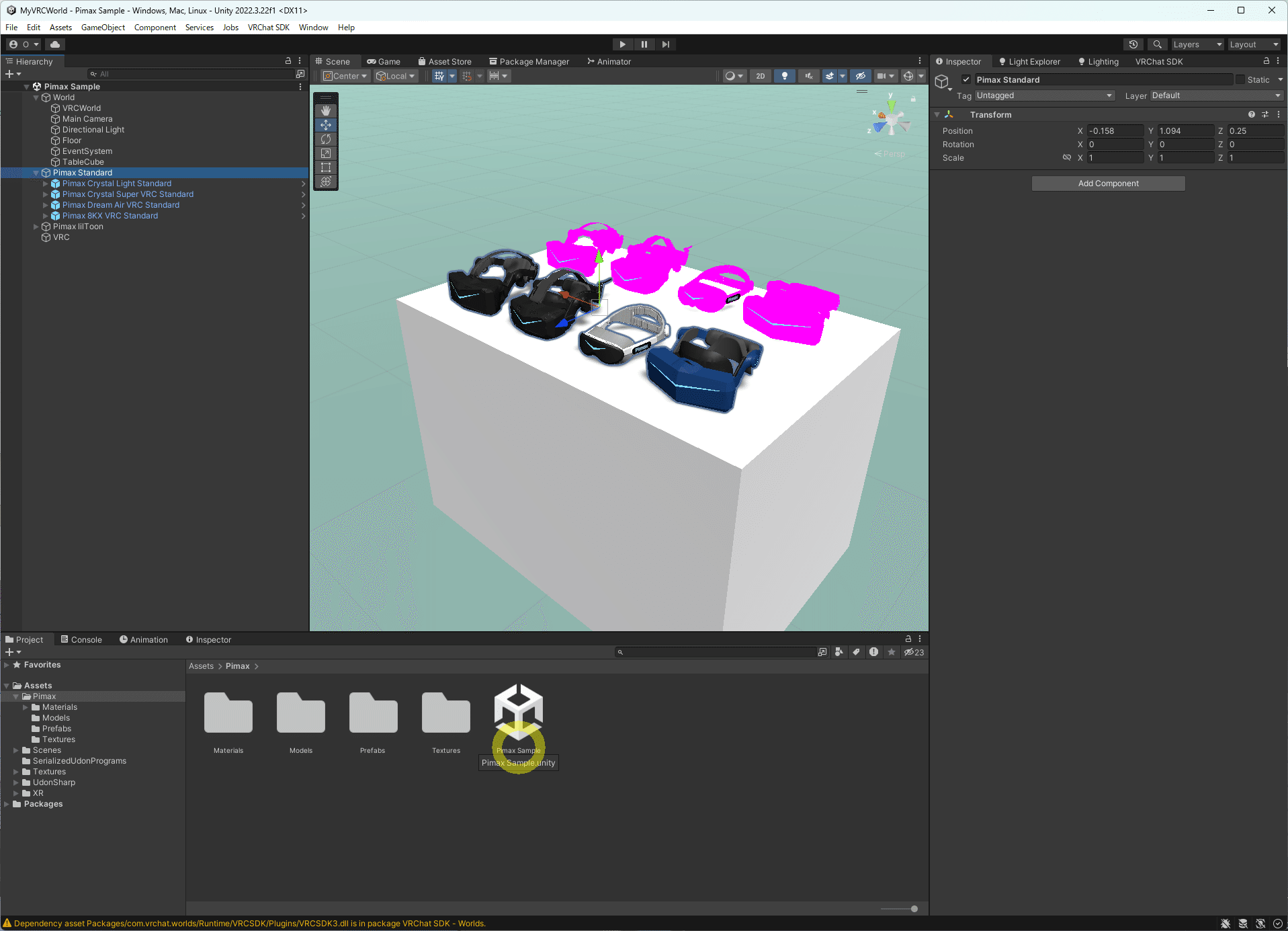Click the Position X value field

[1115, 131]
